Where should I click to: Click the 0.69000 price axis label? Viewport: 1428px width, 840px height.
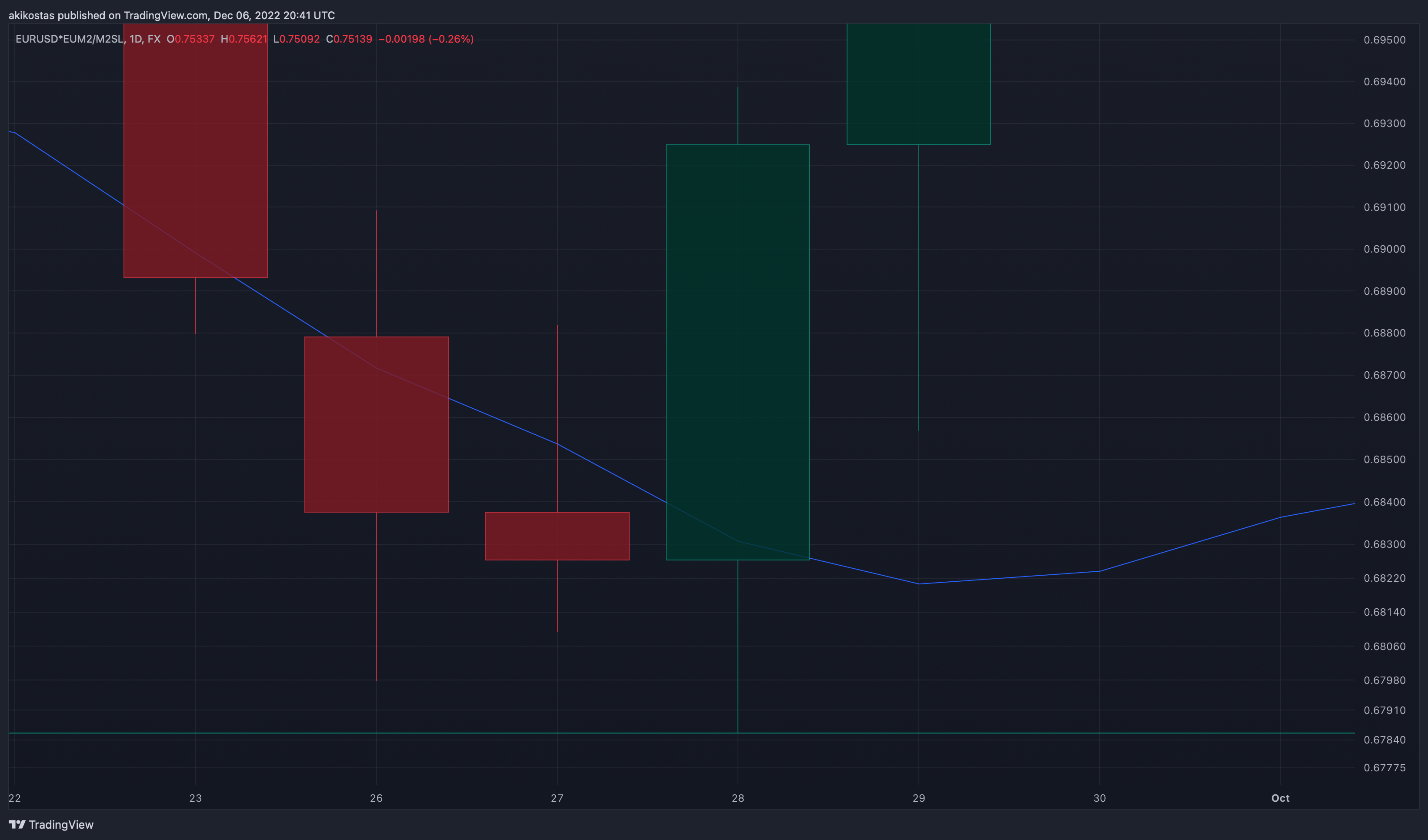1385,249
